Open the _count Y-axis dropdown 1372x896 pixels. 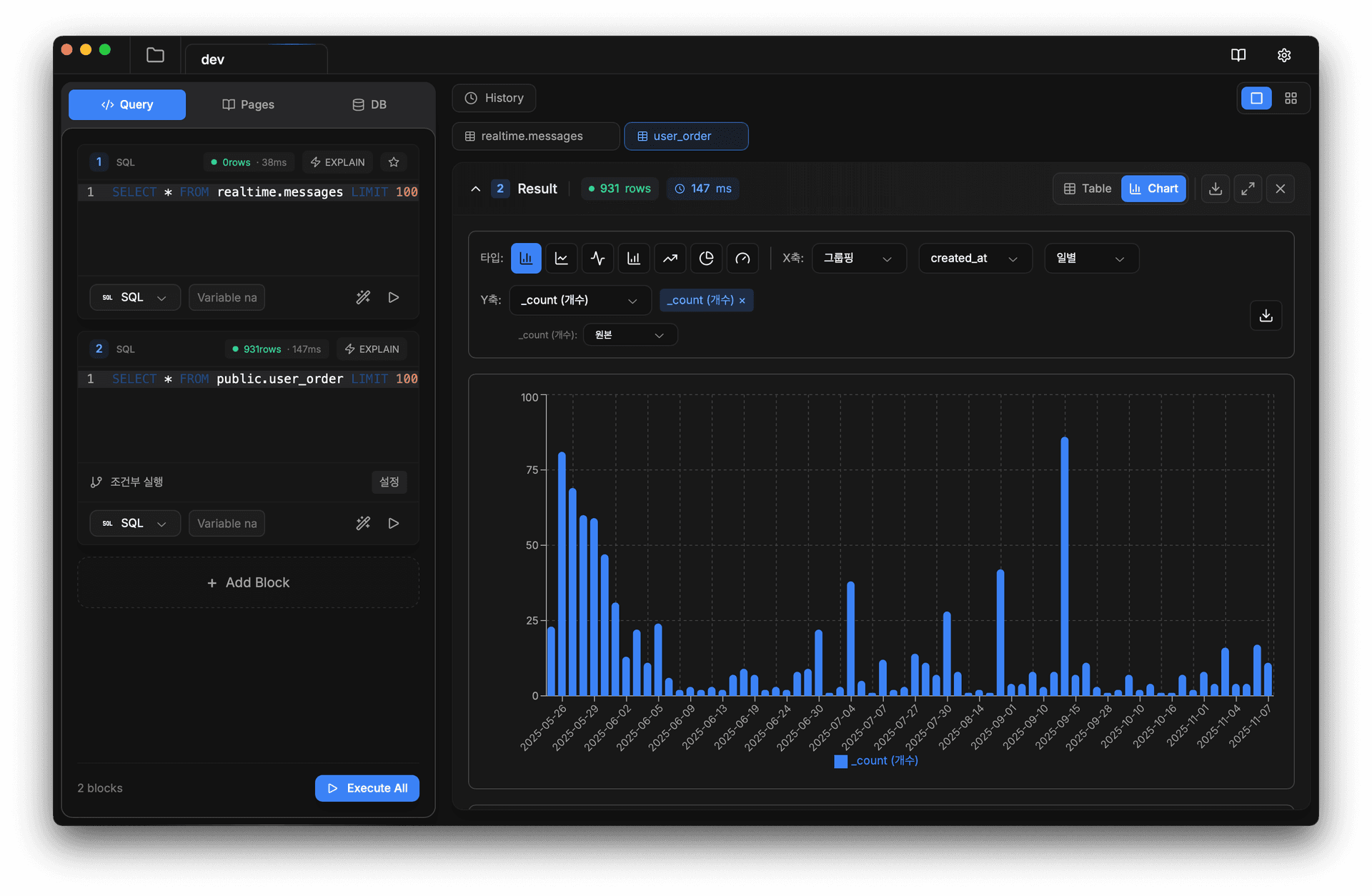pyautogui.click(x=579, y=300)
